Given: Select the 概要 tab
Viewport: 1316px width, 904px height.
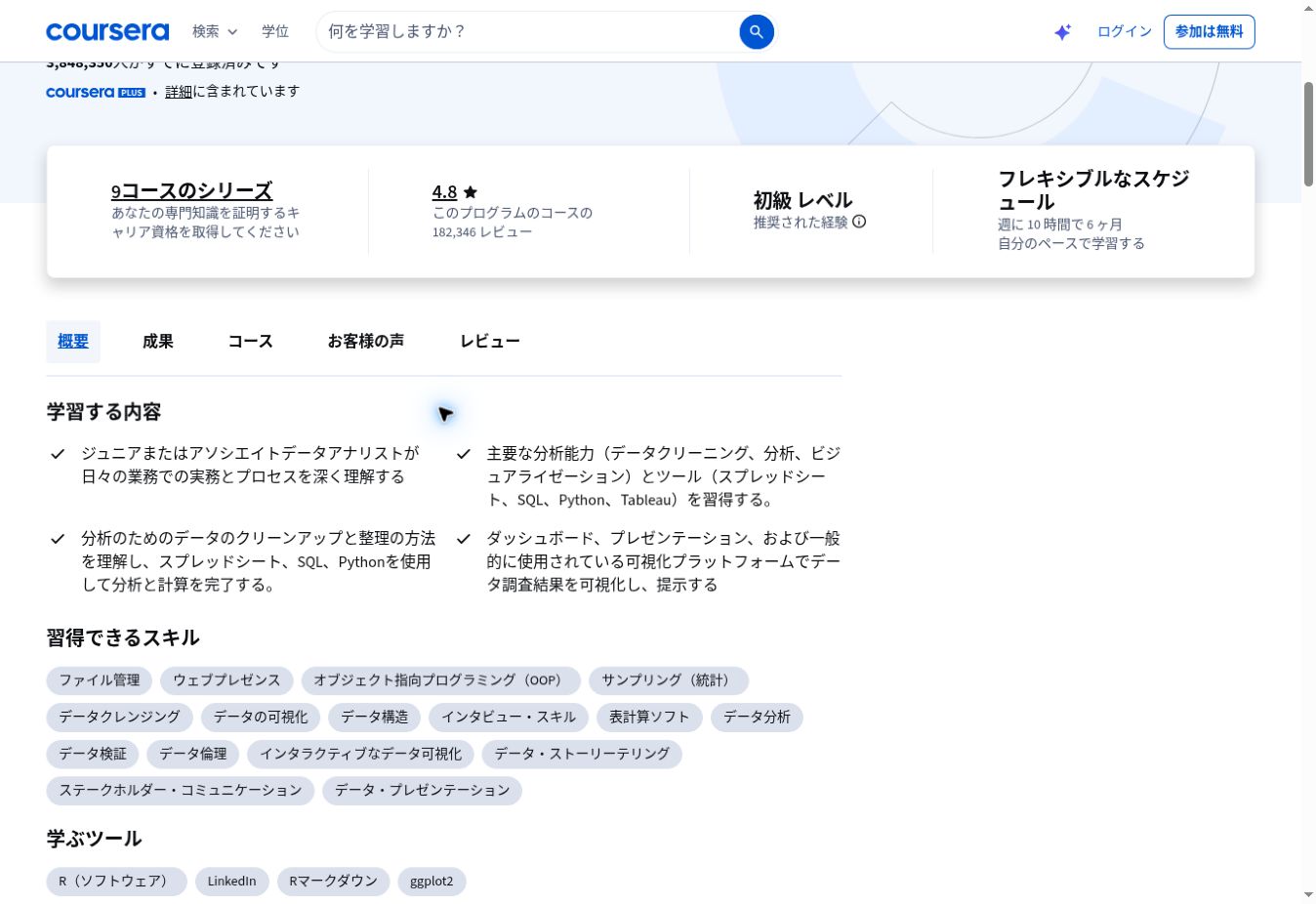Looking at the screenshot, I should (73, 342).
